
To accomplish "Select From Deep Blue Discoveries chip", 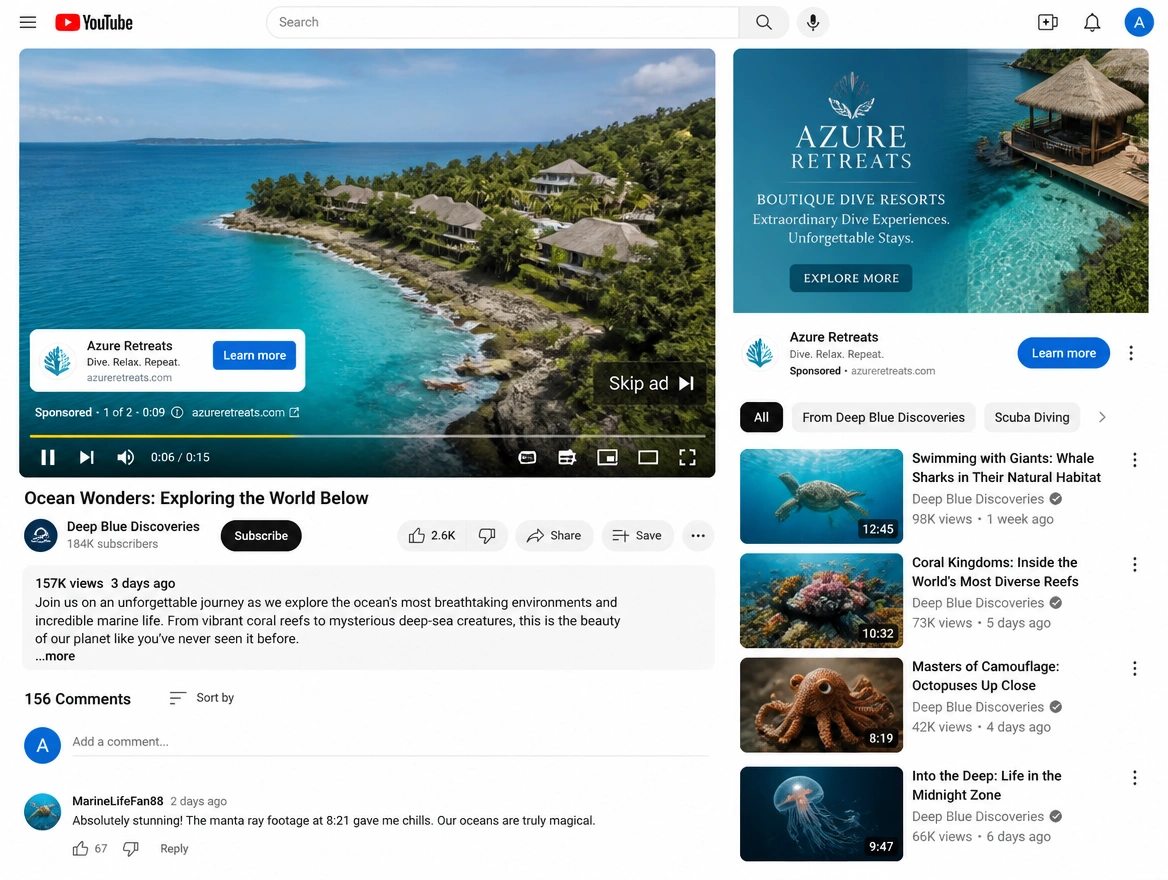I will 883,417.
